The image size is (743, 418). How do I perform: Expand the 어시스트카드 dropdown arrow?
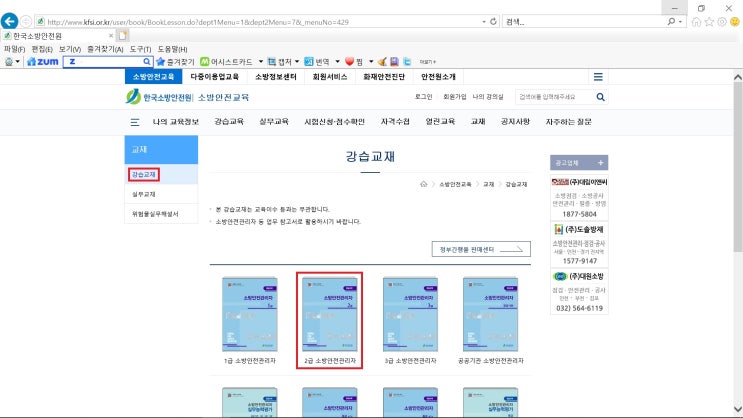coord(261,62)
